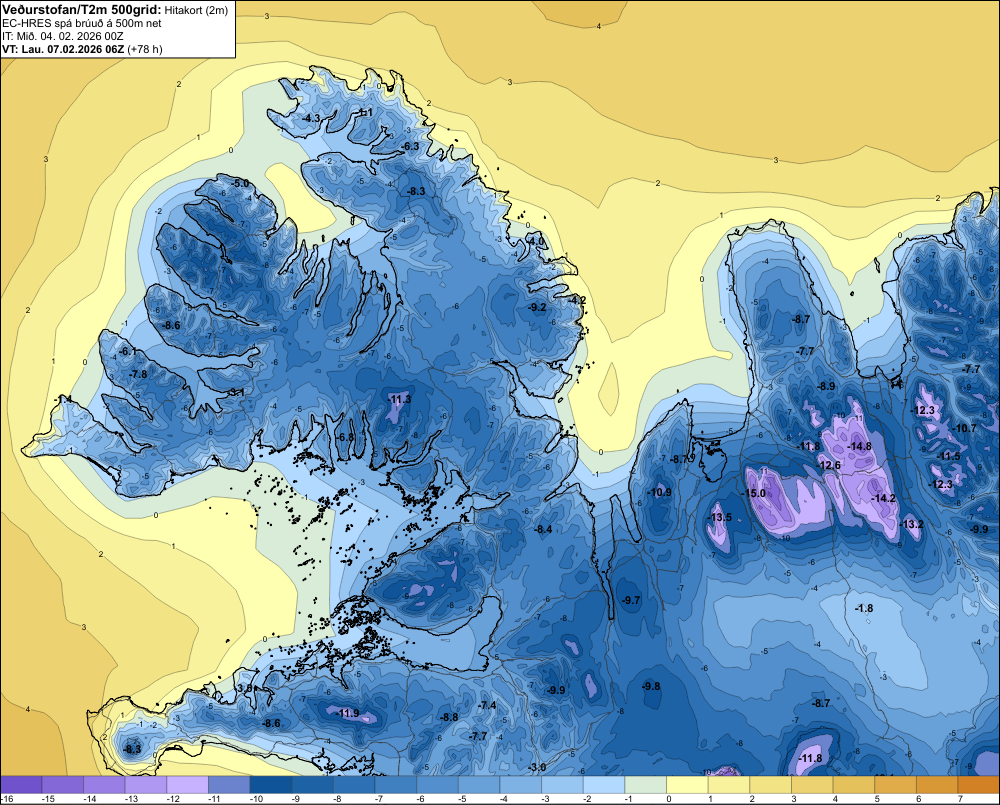Click the legend scale label 4 at bottom
This screenshot has height=805, width=1000.
tap(835, 799)
